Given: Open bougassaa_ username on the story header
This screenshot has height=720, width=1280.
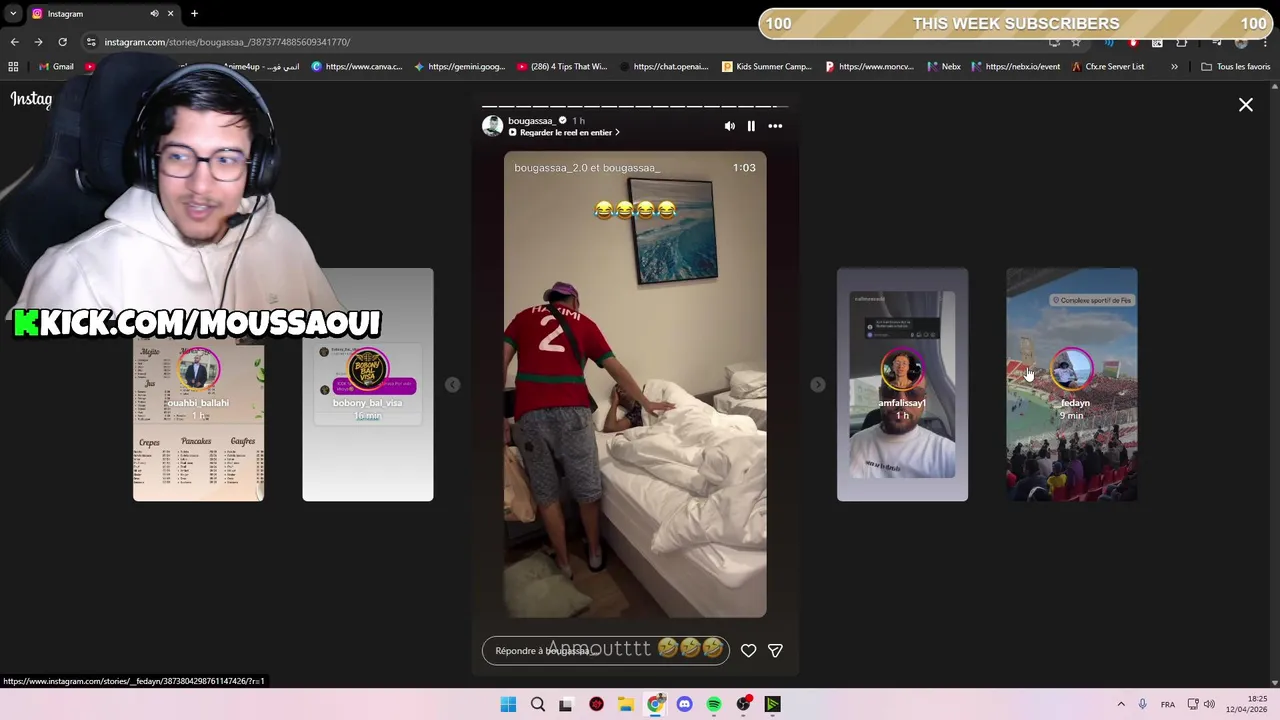Looking at the screenshot, I should (x=530, y=120).
